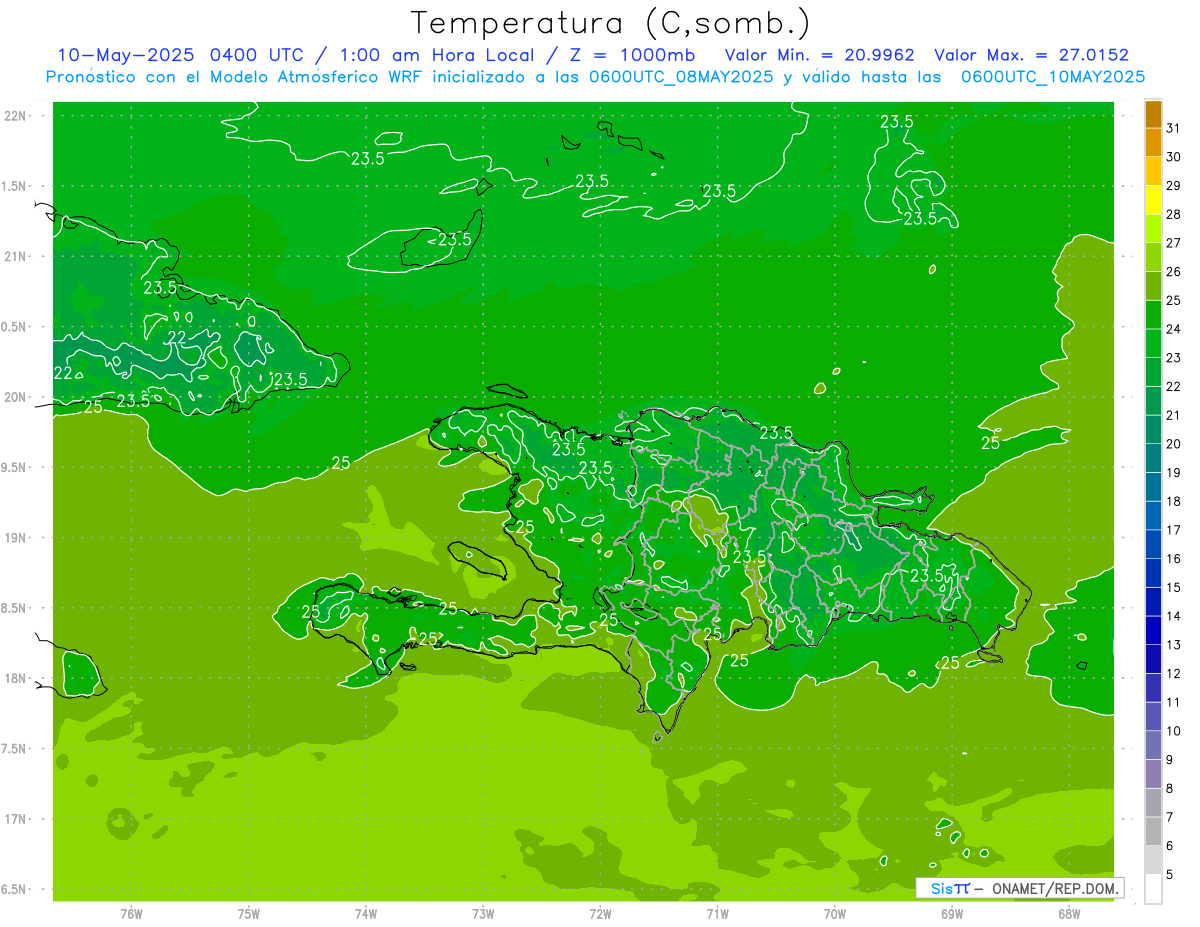Click the 17N latitude axis label
1200x927 pixels.
tap(16, 819)
